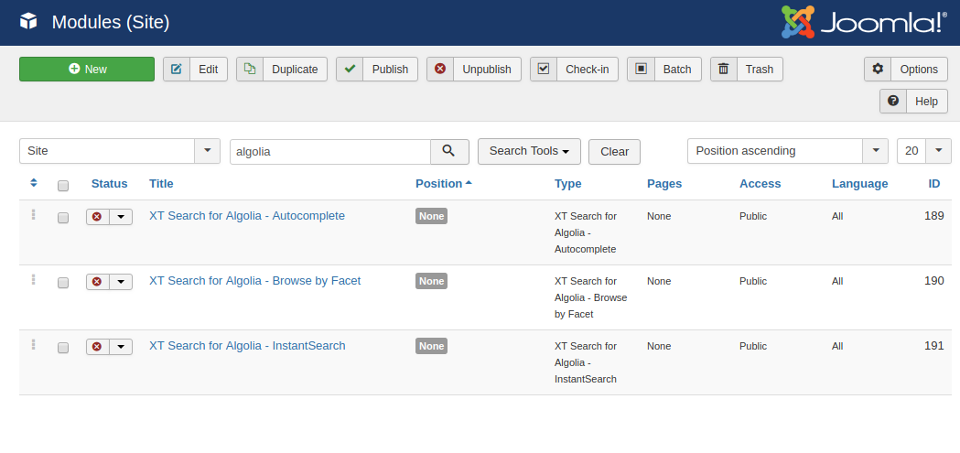960x453 pixels.
Task: Sort by Language column
Action: pos(860,184)
